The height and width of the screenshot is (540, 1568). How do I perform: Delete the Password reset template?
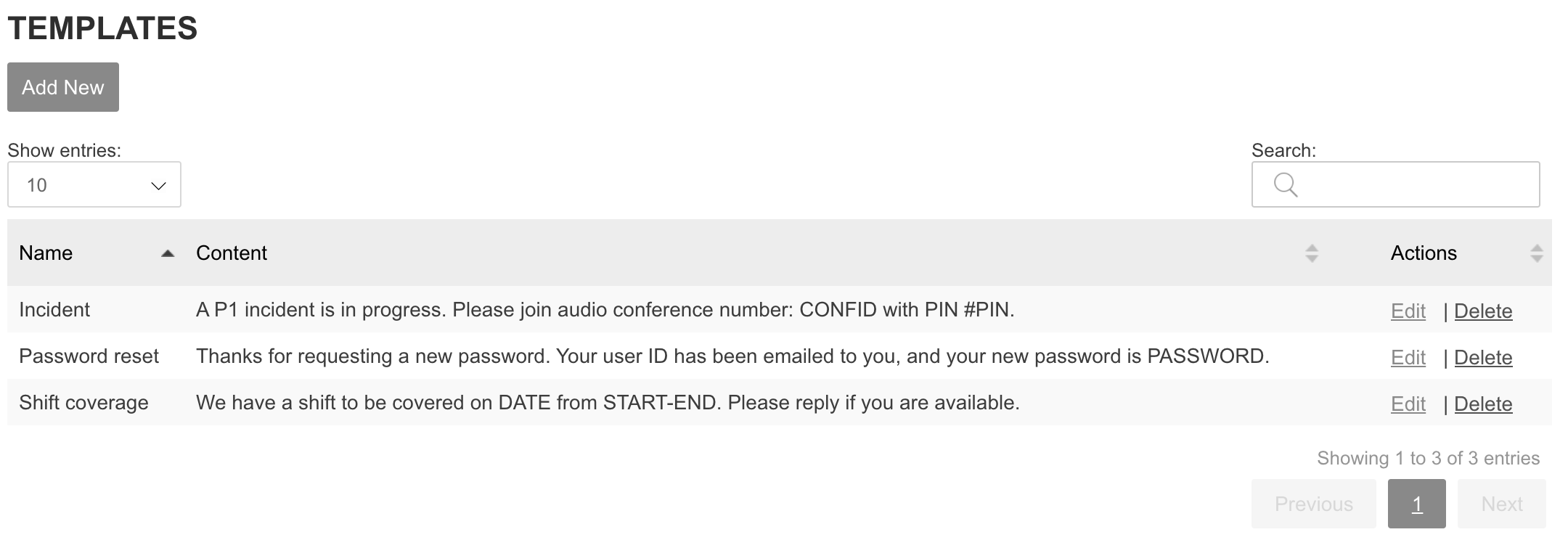1483,358
